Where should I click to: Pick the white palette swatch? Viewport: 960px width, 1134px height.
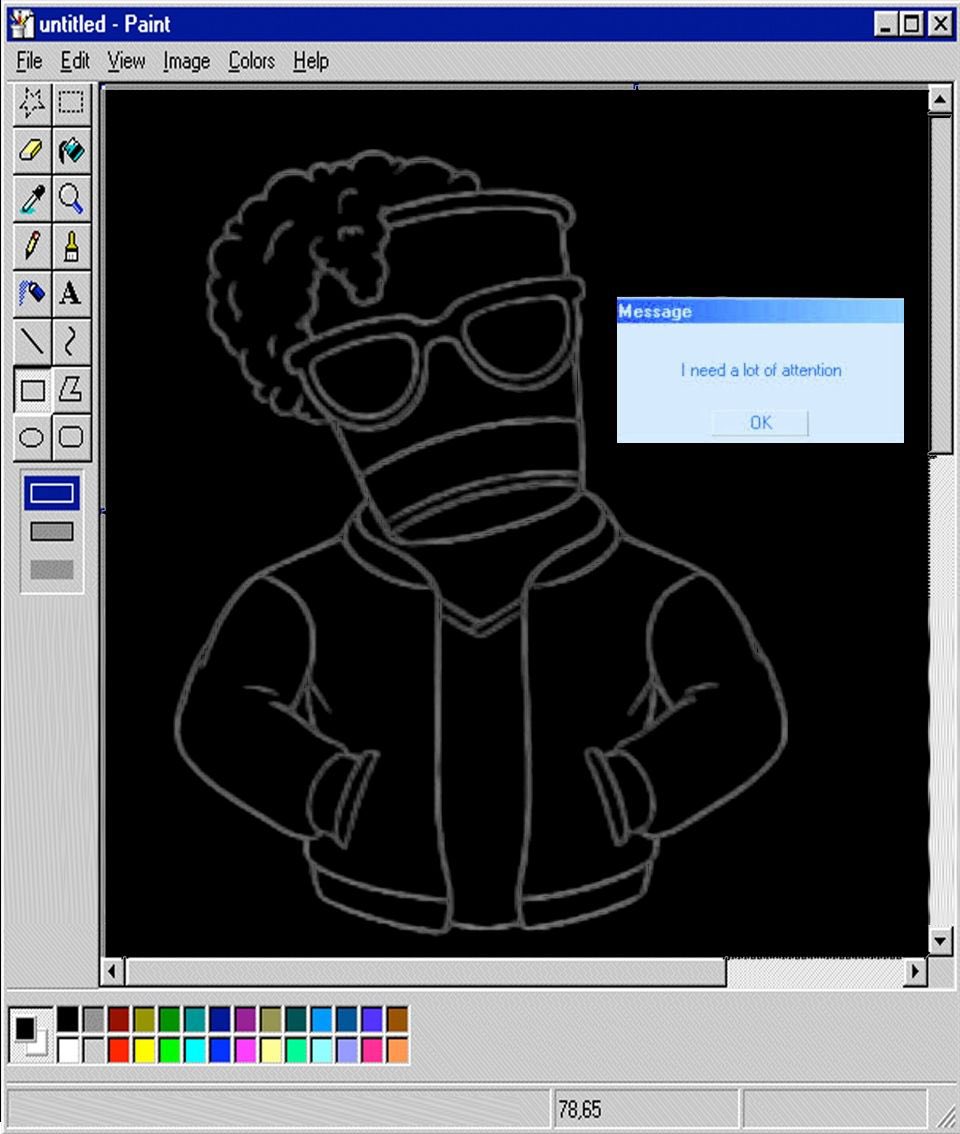coord(68,1050)
